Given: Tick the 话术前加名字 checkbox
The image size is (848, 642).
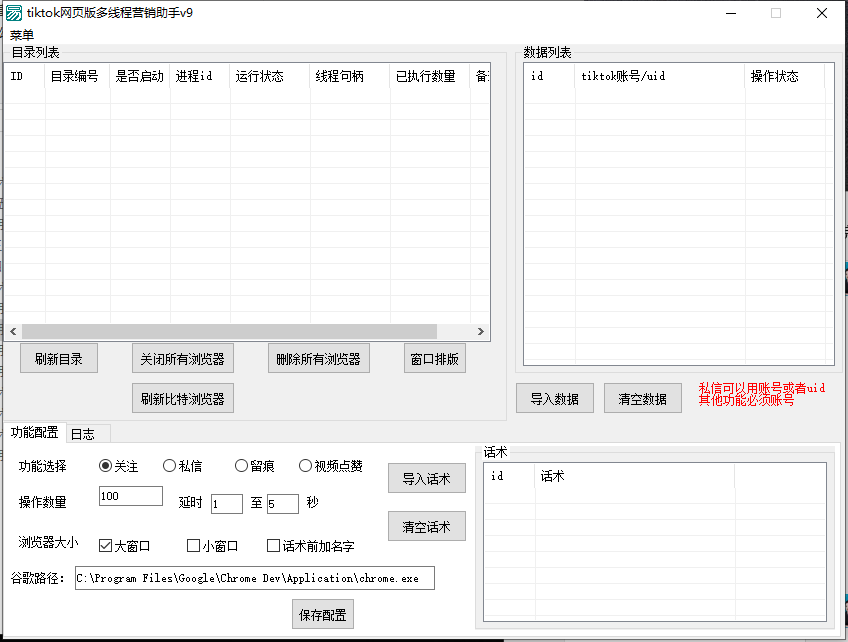Looking at the screenshot, I should pyautogui.click(x=273, y=546).
